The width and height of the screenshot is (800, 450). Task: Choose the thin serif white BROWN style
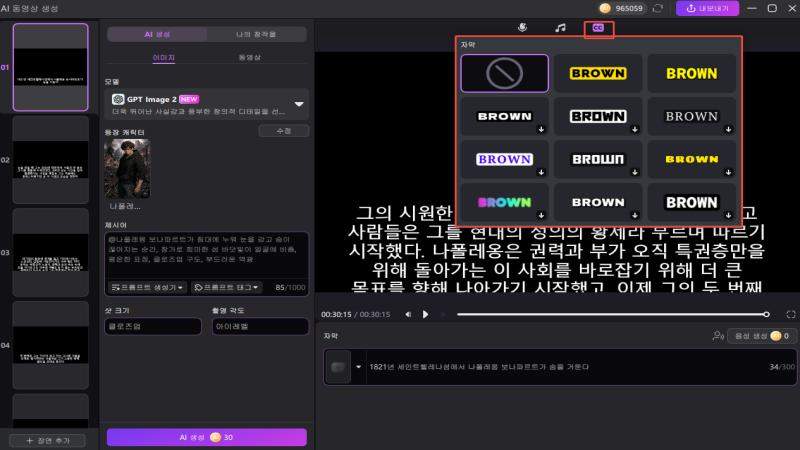691,116
